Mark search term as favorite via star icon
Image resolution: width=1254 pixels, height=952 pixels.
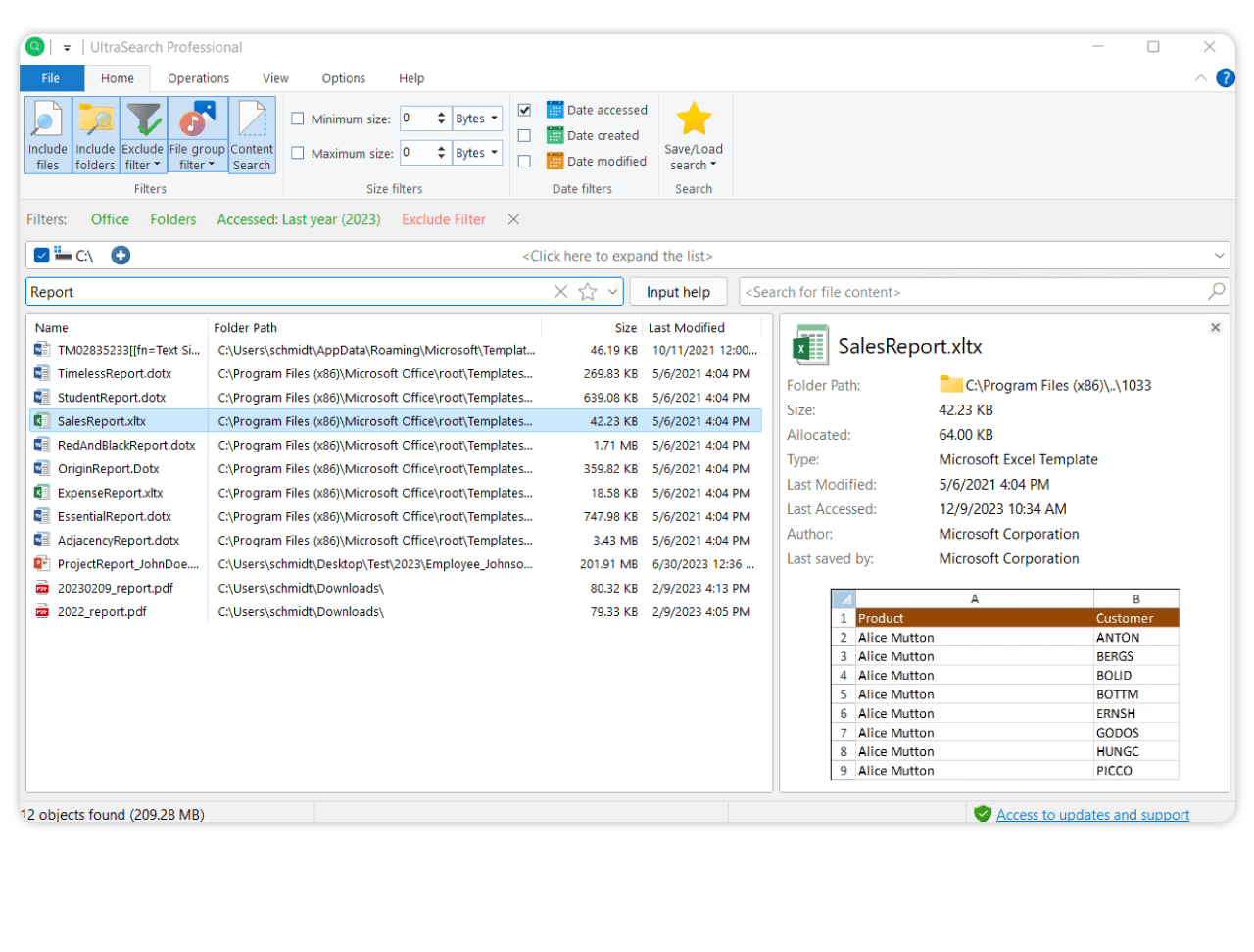click(x=585, y=291)
